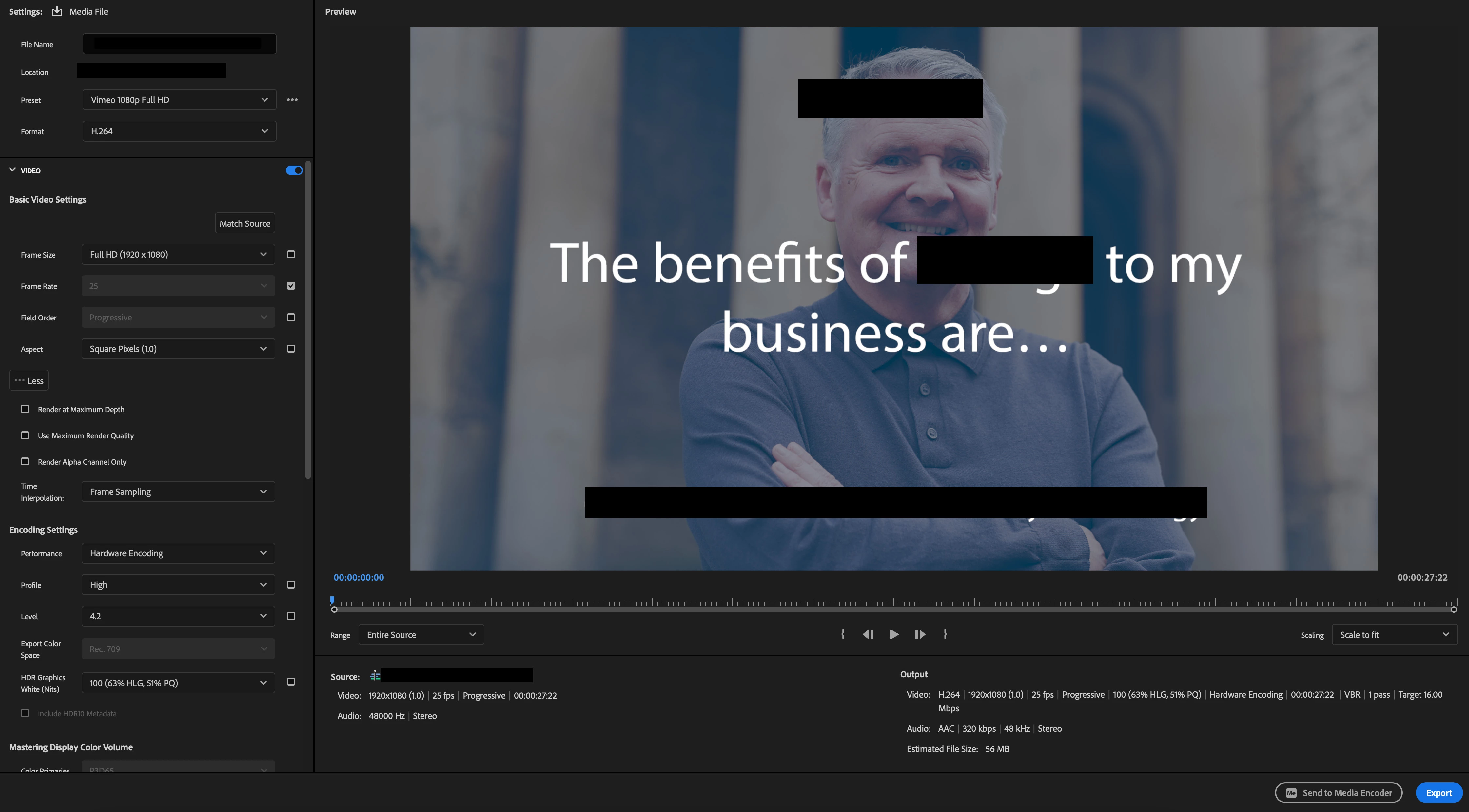Screen dimensions: 1469x812
Task: Open the Preset dropdown showing Vimeo 1080p
Action: pos(179,100)
